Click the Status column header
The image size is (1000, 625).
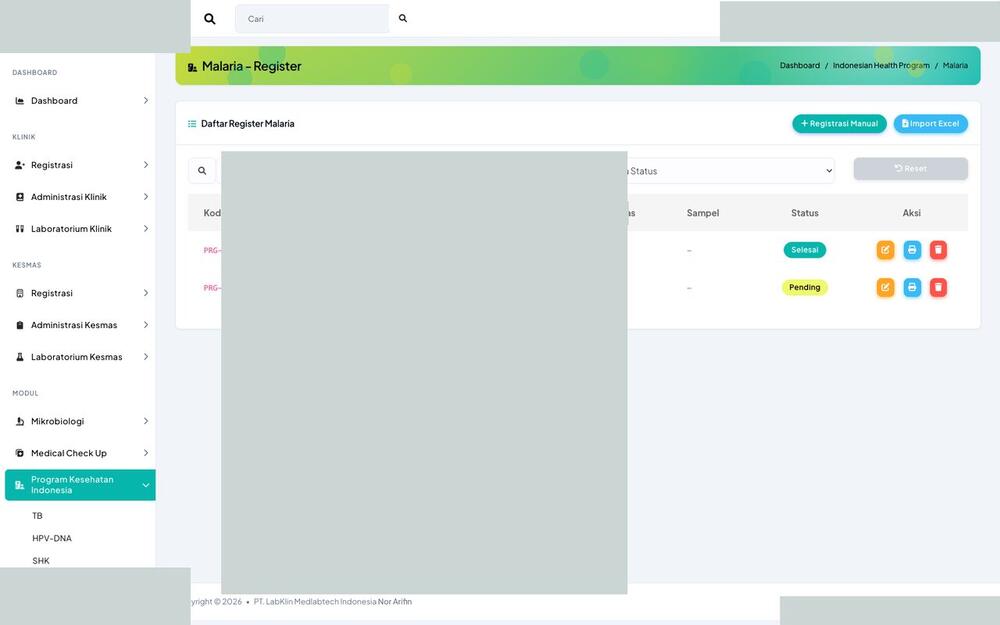pos(805,213)
